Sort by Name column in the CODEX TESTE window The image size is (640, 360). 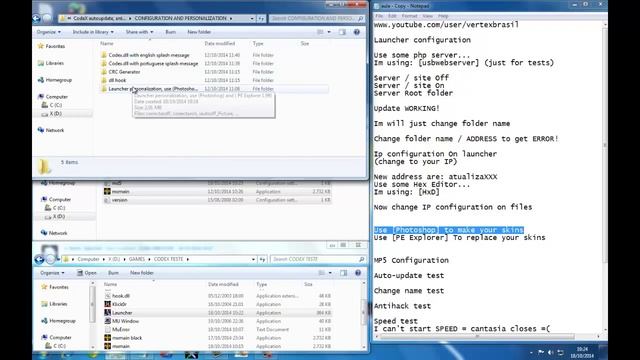[x=110, y=284]
